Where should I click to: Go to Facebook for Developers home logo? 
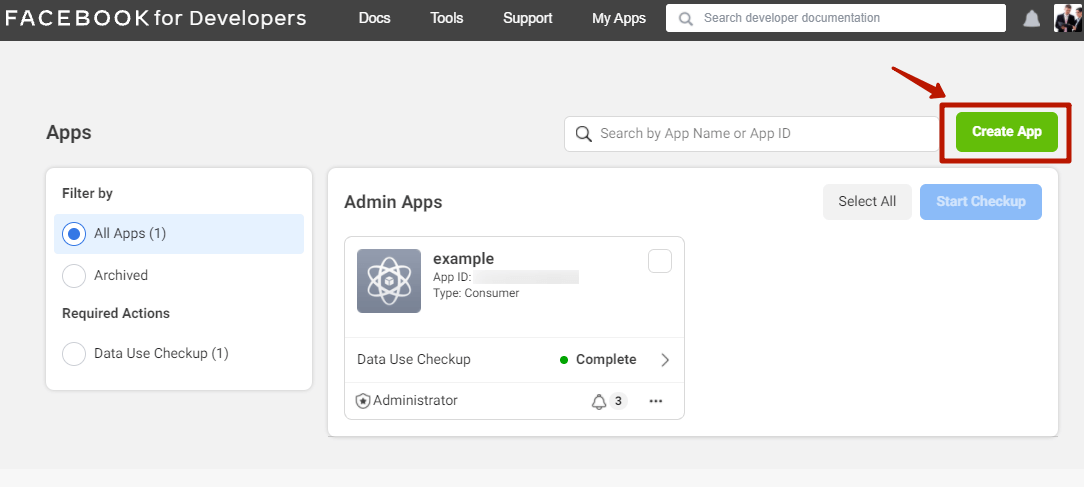click(156, 19)
